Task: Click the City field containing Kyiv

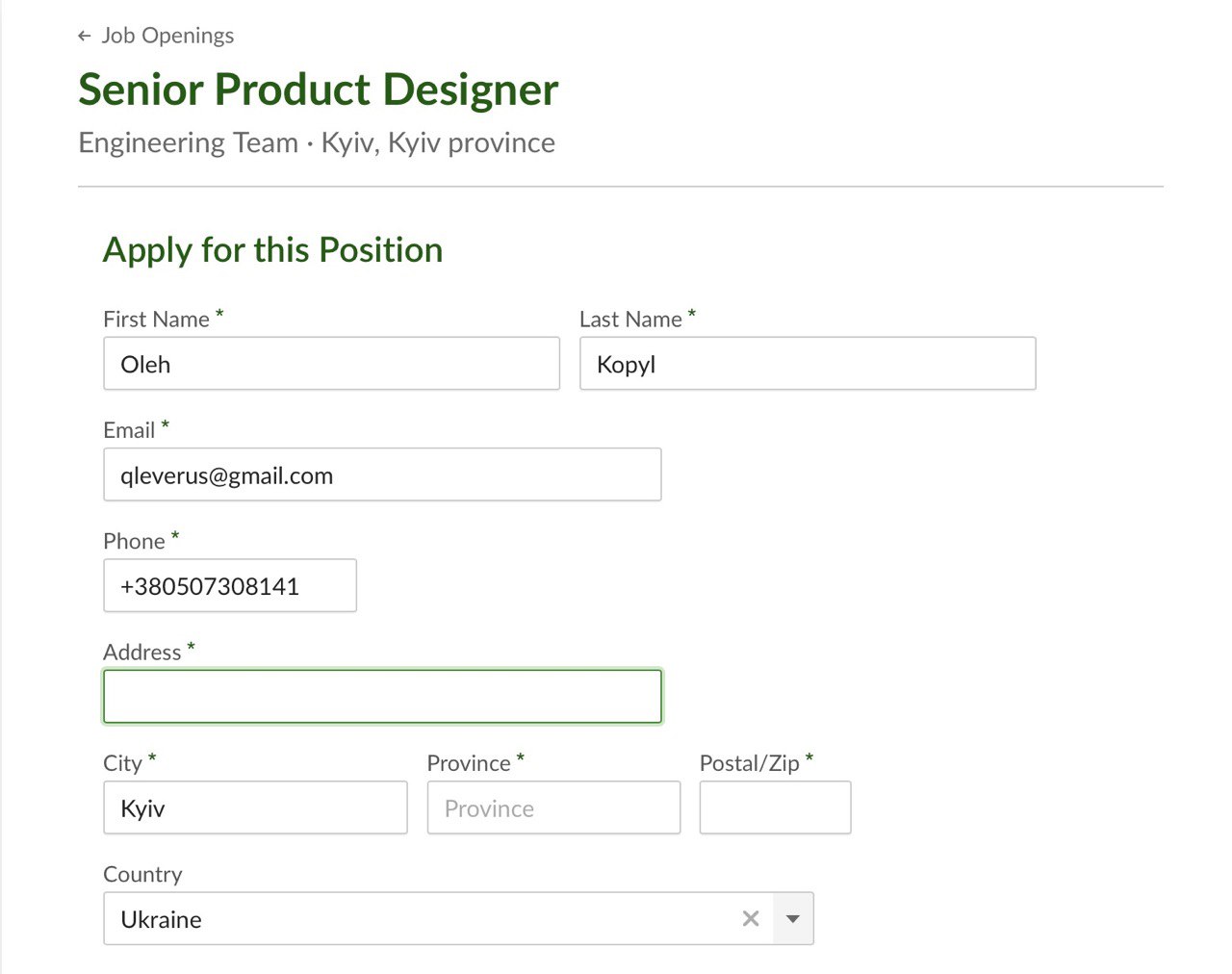Action: click(255, 807)
